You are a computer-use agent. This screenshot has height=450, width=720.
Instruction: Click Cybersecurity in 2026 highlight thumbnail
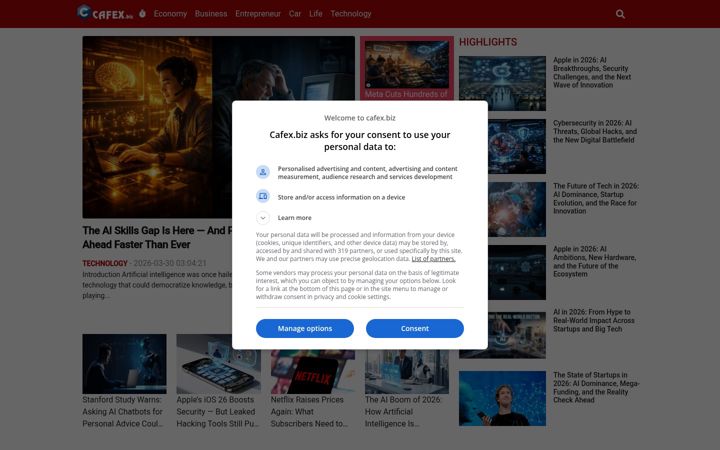517,146
